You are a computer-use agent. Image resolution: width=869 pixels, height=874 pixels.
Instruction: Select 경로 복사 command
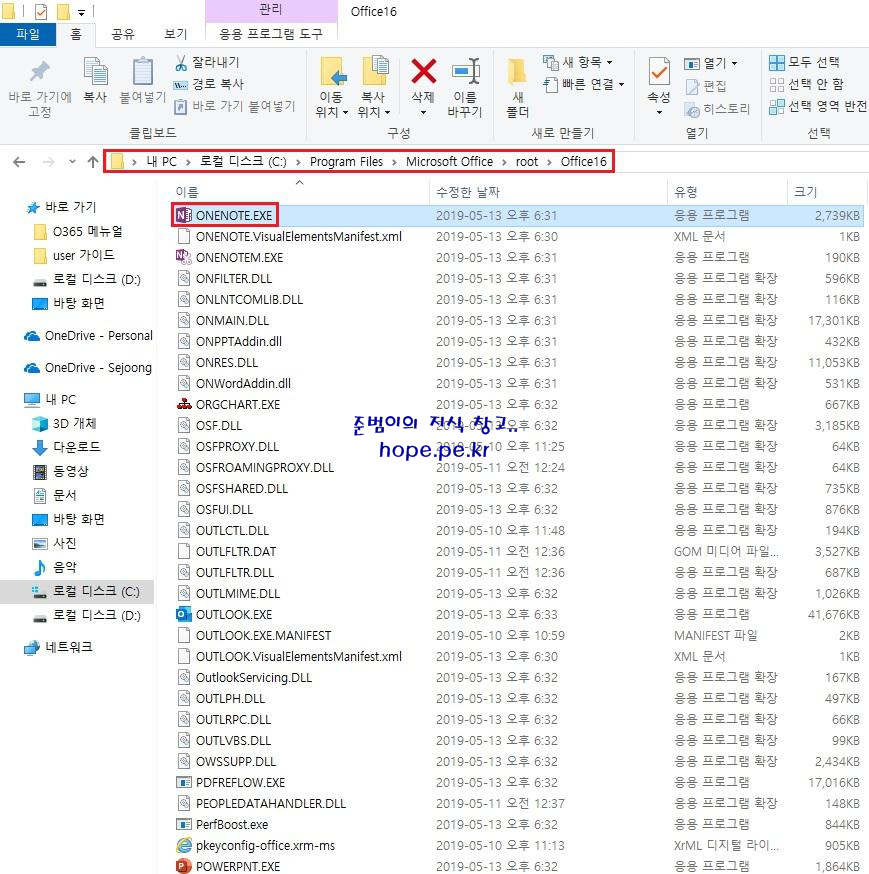click(x=208, y=84)
